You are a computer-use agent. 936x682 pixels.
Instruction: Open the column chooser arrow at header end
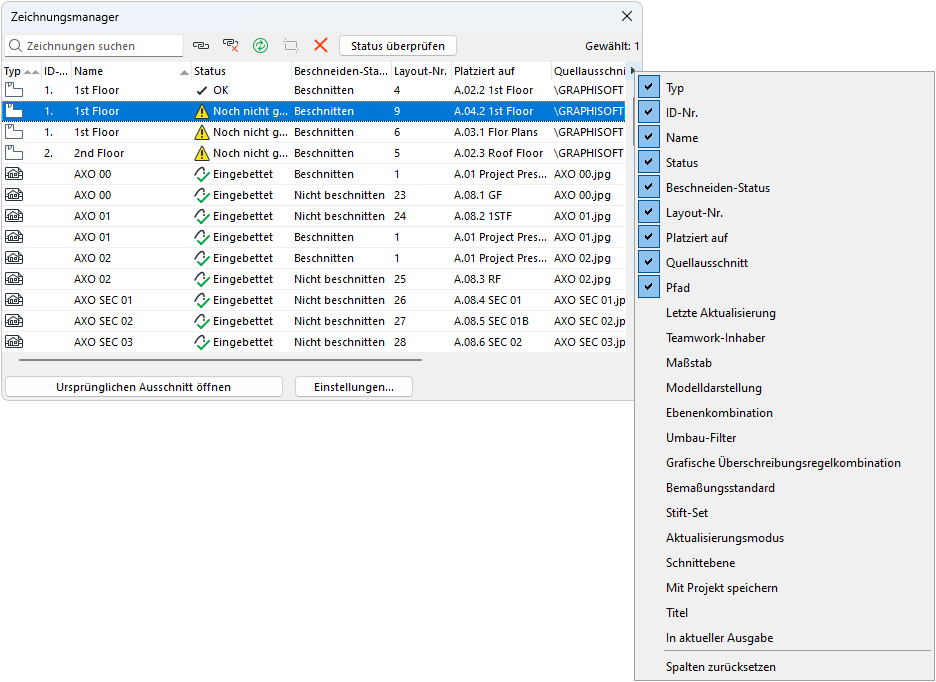pyautogui.click(x=632, y=70)
